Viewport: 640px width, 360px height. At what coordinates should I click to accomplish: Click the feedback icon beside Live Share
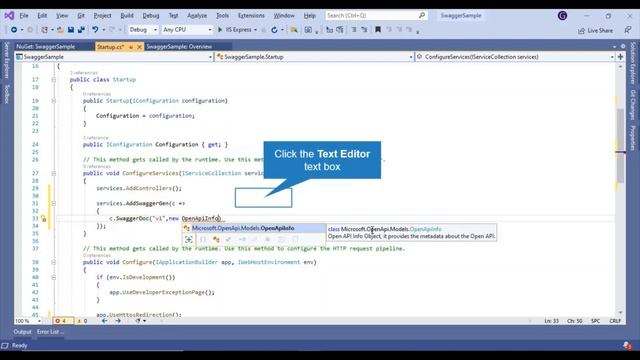pos(628,30)
